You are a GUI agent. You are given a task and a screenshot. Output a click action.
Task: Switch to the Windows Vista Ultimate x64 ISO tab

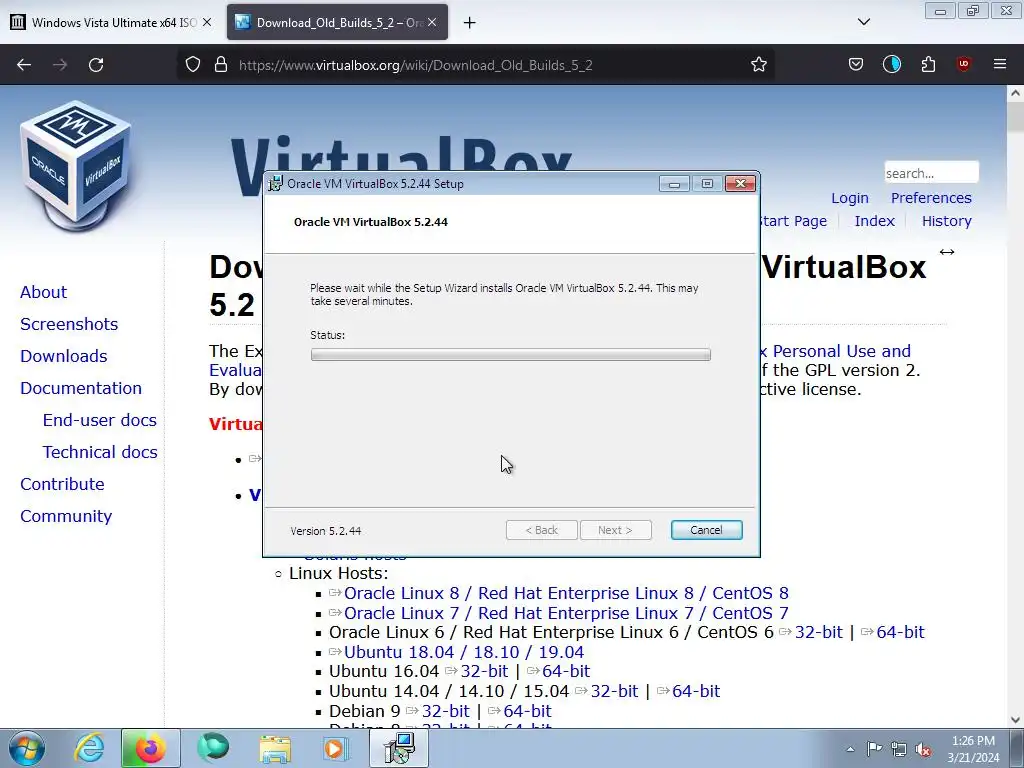(112, 22)
